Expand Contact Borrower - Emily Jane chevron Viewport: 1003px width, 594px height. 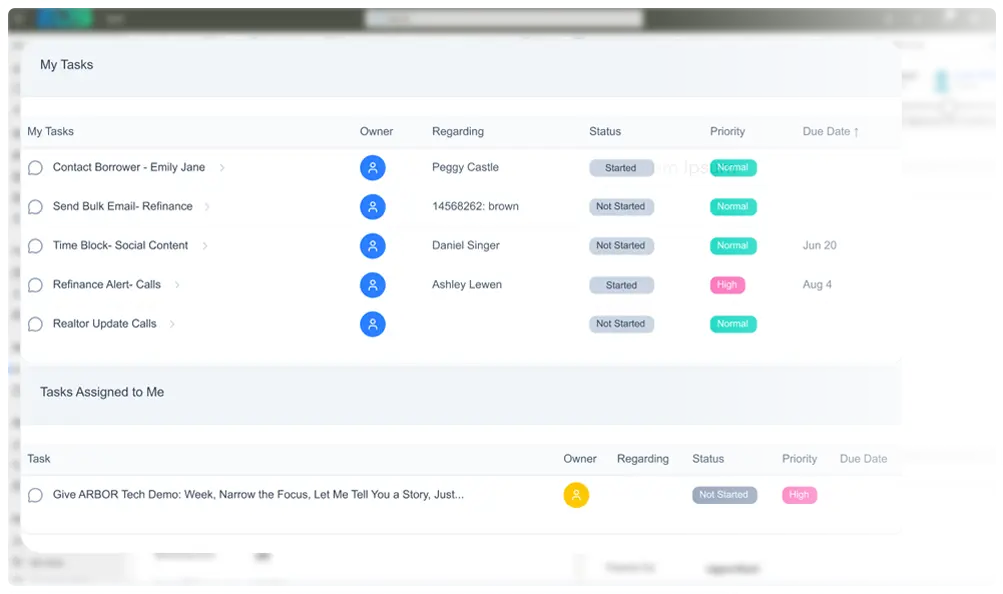coord(222,168)
